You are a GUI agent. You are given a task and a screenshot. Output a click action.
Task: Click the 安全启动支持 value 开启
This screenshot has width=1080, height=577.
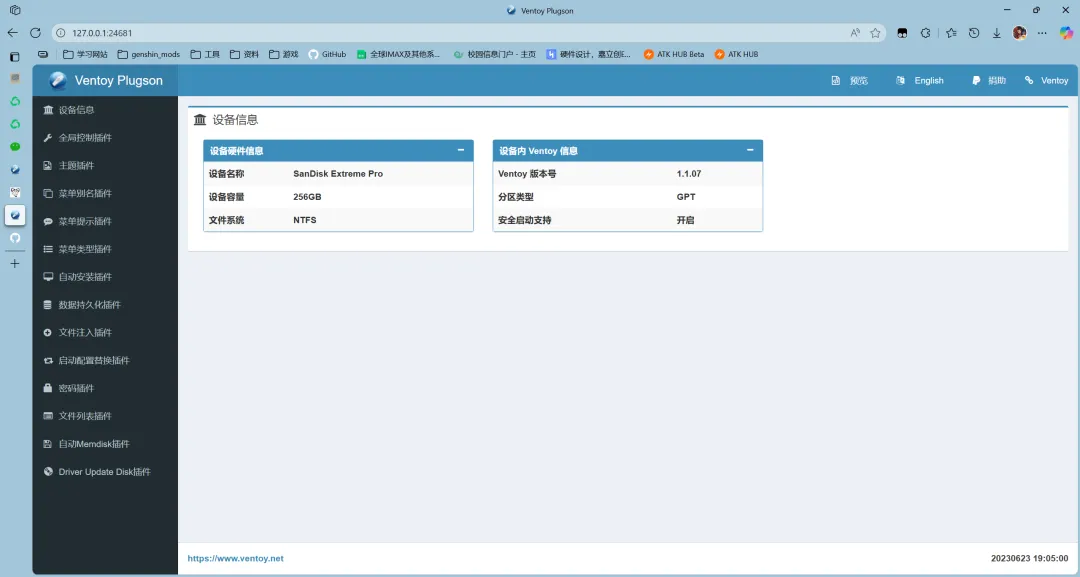click(x=685, y=220)
